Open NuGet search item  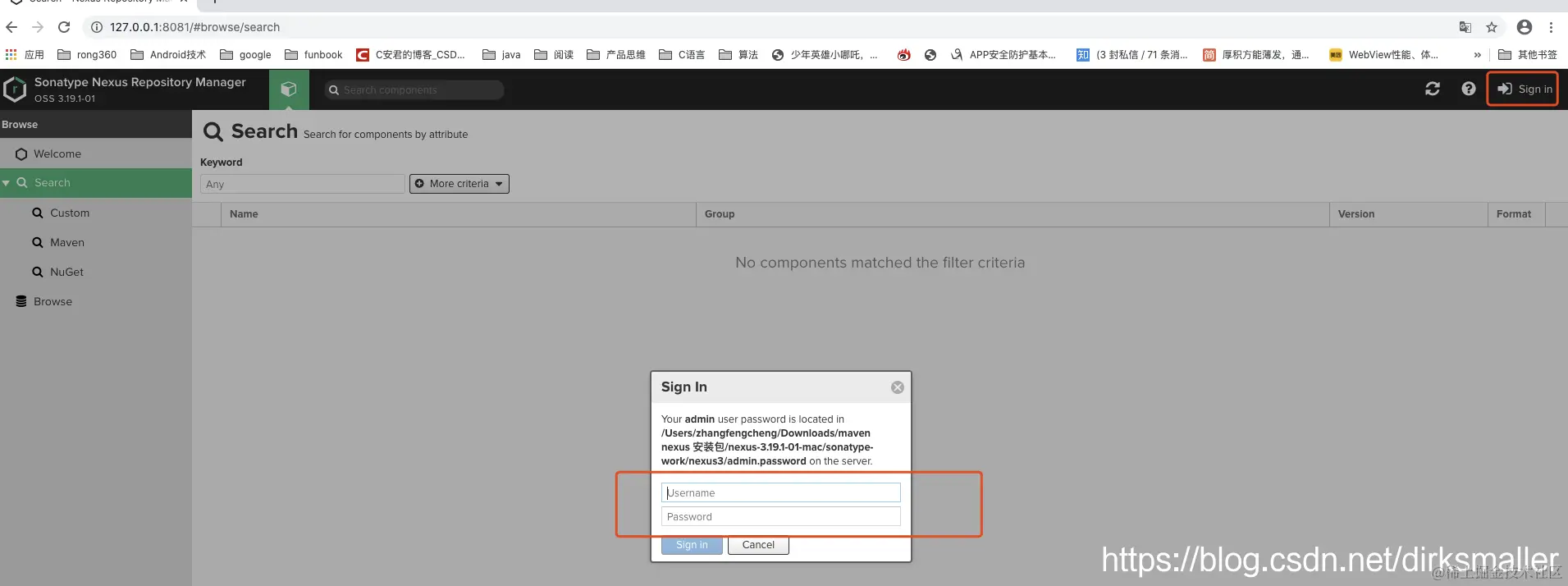click(96, 272)
